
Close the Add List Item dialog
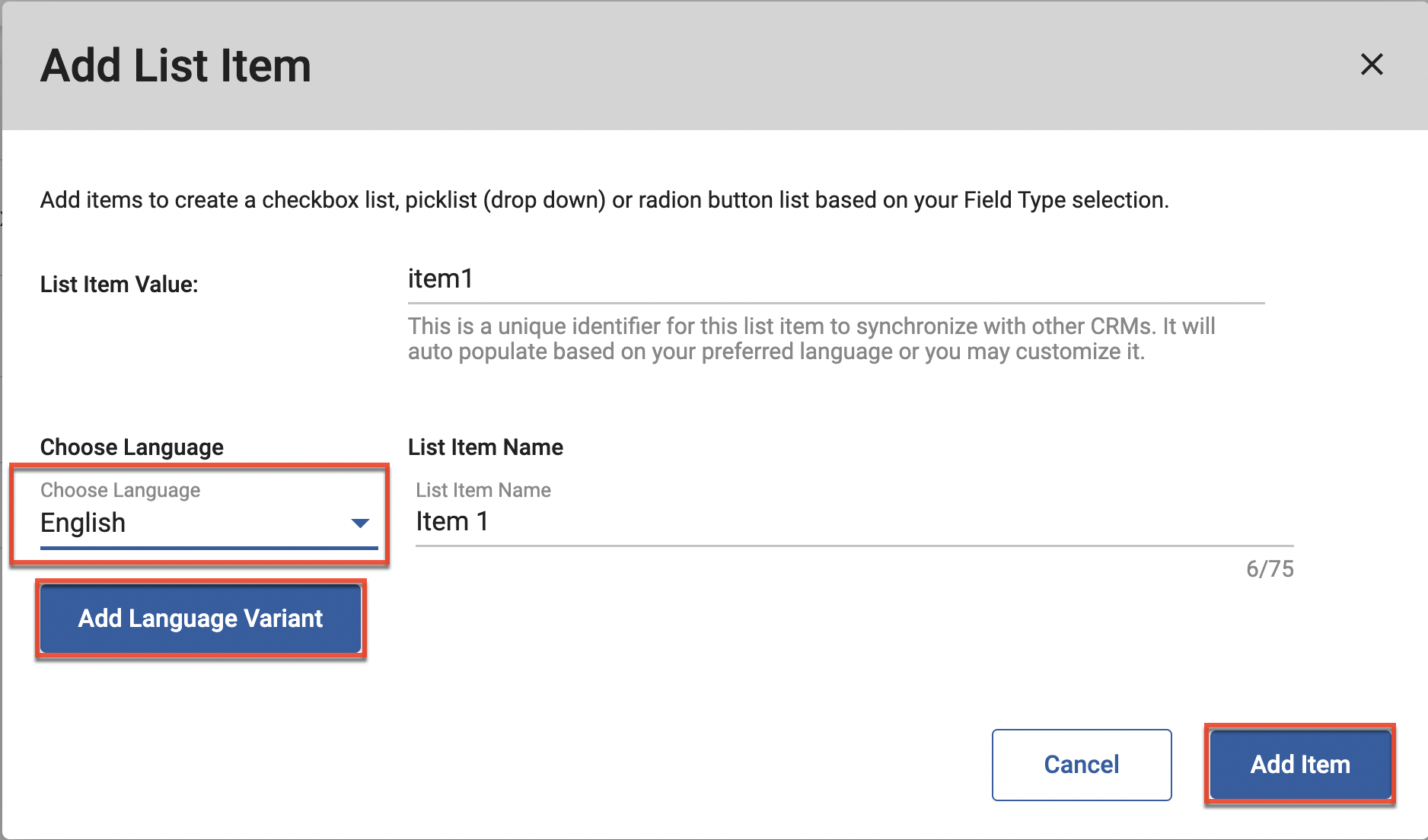tap(1372, 65)
